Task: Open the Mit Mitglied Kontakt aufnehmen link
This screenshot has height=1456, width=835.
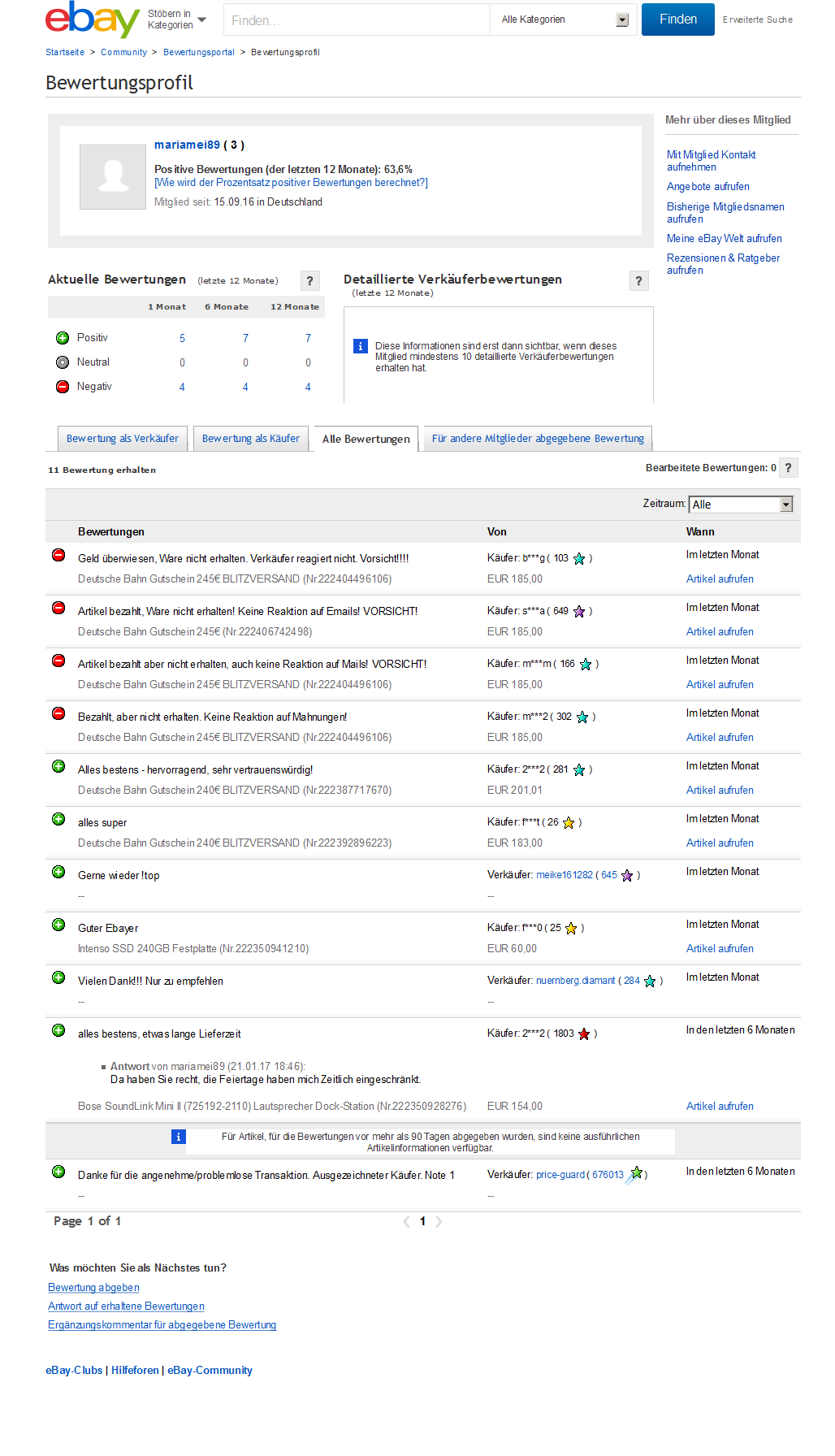Action: (x=711, y=161)
